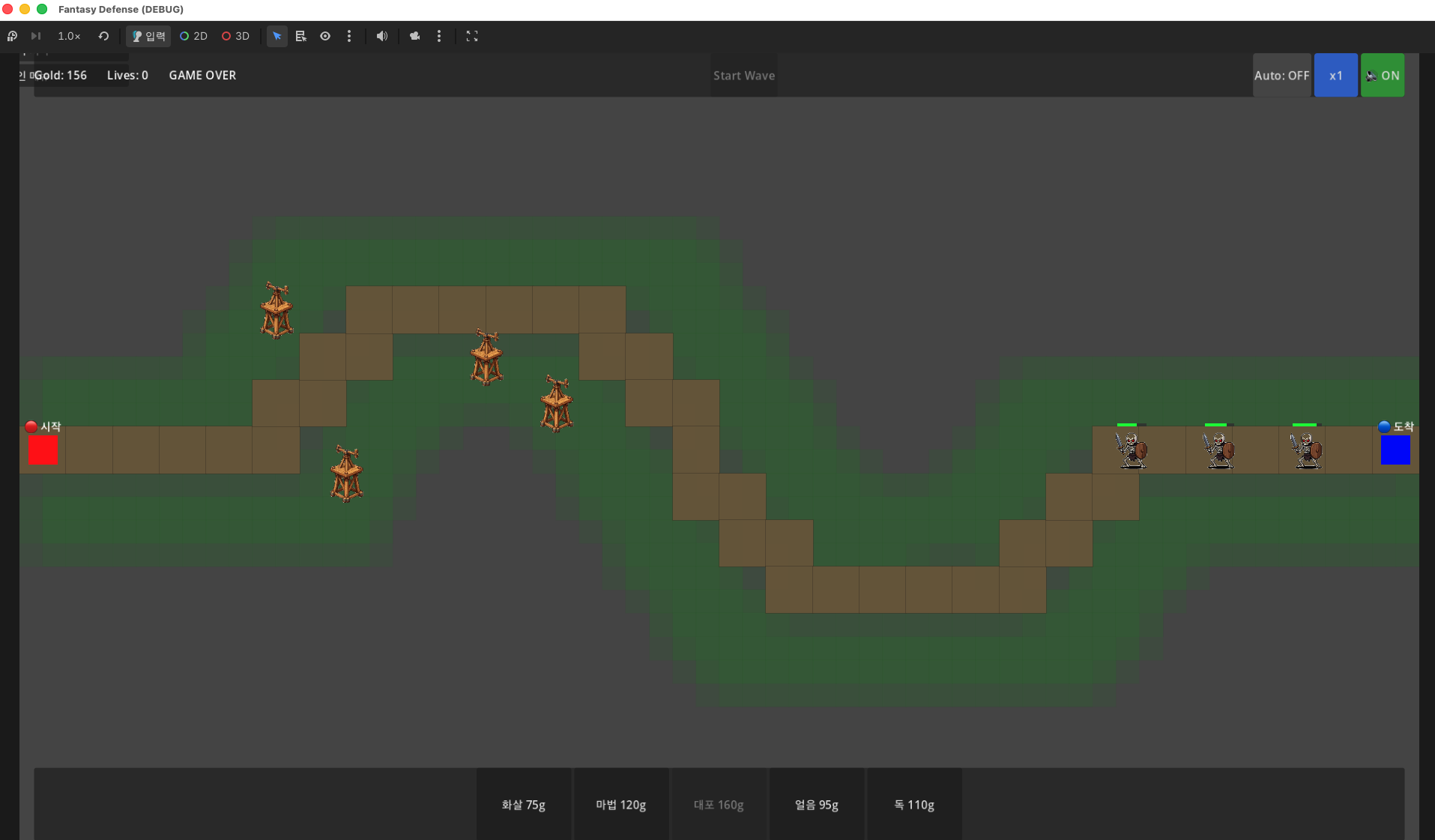Select the 3D mode option

(235, 36)
